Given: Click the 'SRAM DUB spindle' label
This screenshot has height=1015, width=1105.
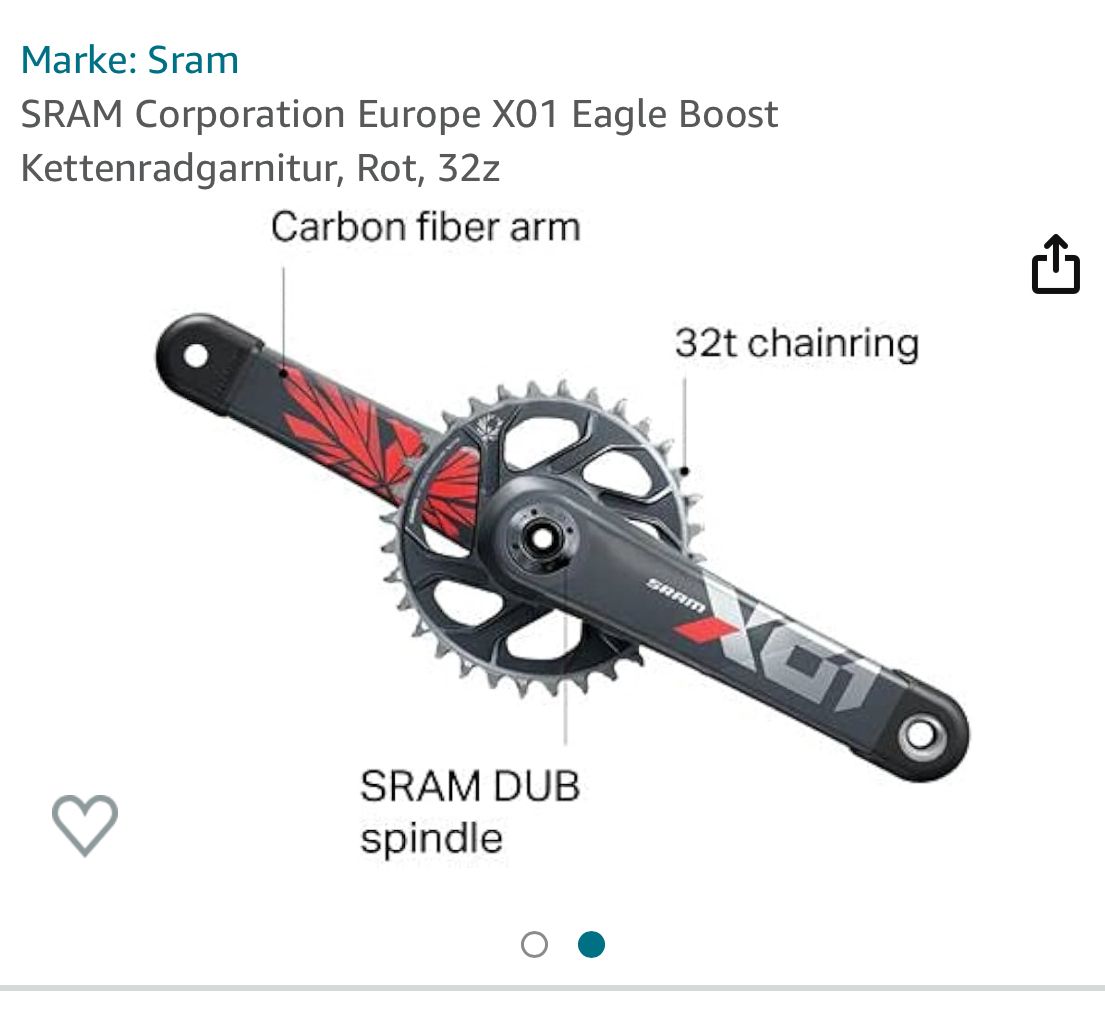Looking at the screenshot, I should coord(470,811).
